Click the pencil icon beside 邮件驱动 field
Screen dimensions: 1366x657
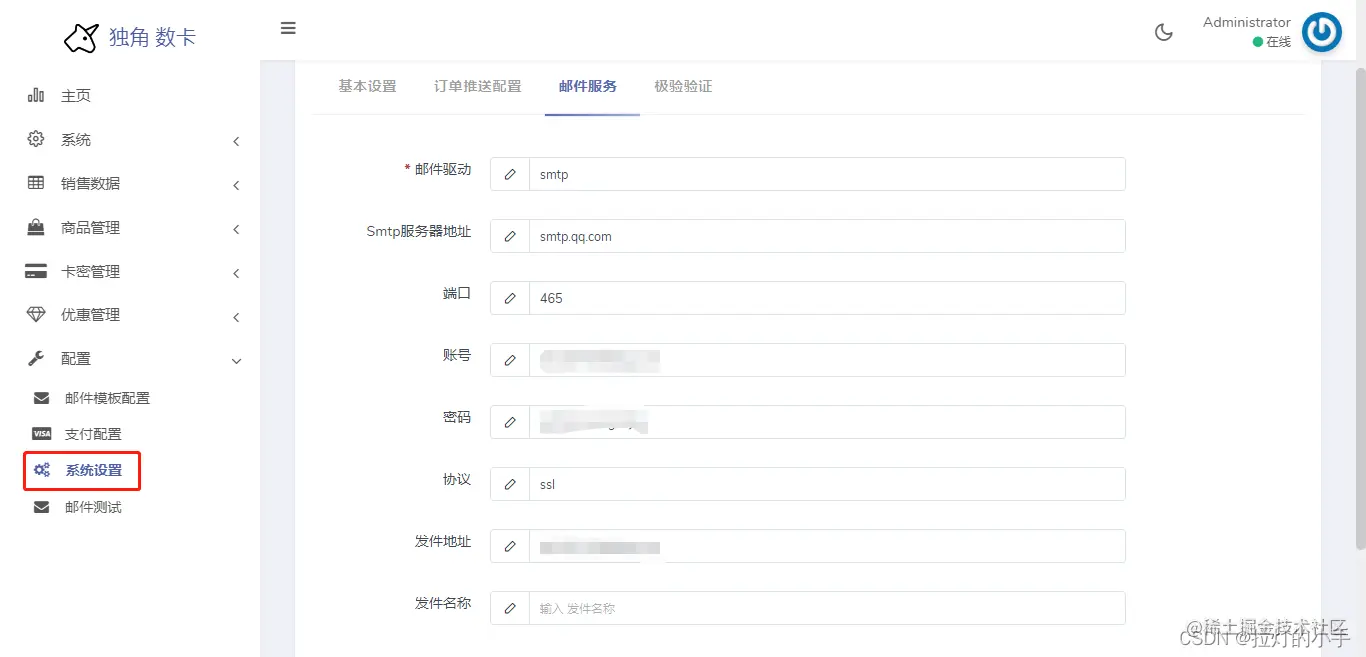pyautogui.click(x=509, y=173)
